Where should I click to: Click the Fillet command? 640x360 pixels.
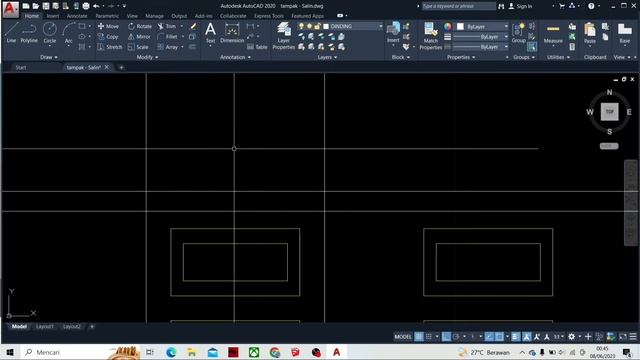tap(168, 37)
